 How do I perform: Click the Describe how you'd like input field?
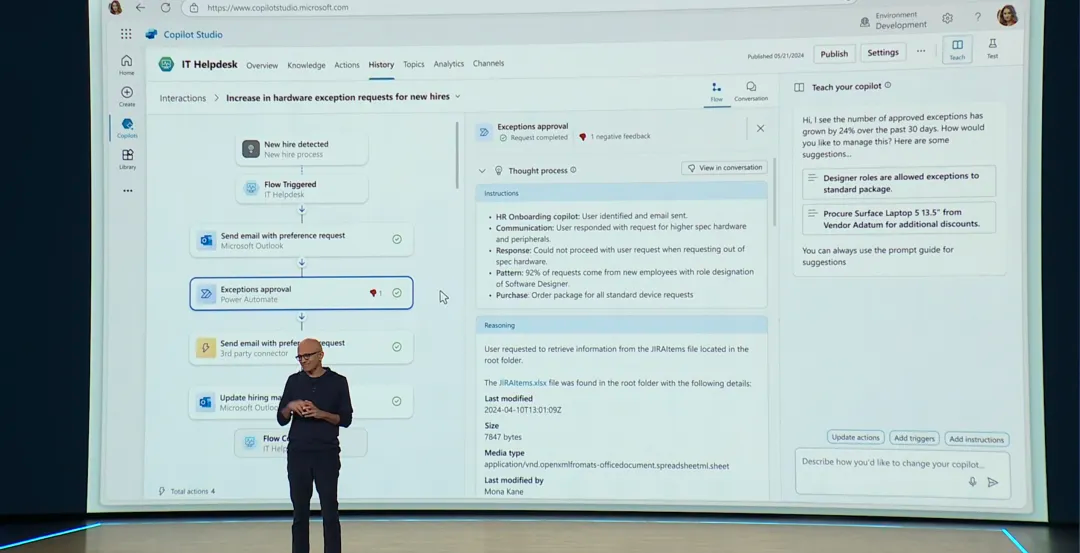[880, 464]
